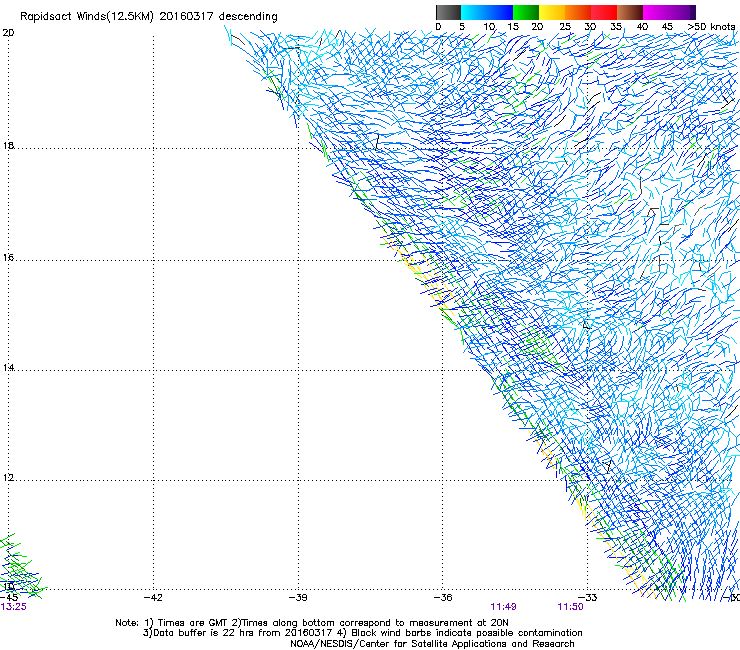
Task: Click the purple 13:25 time stamp
Action: coord(14,607)
